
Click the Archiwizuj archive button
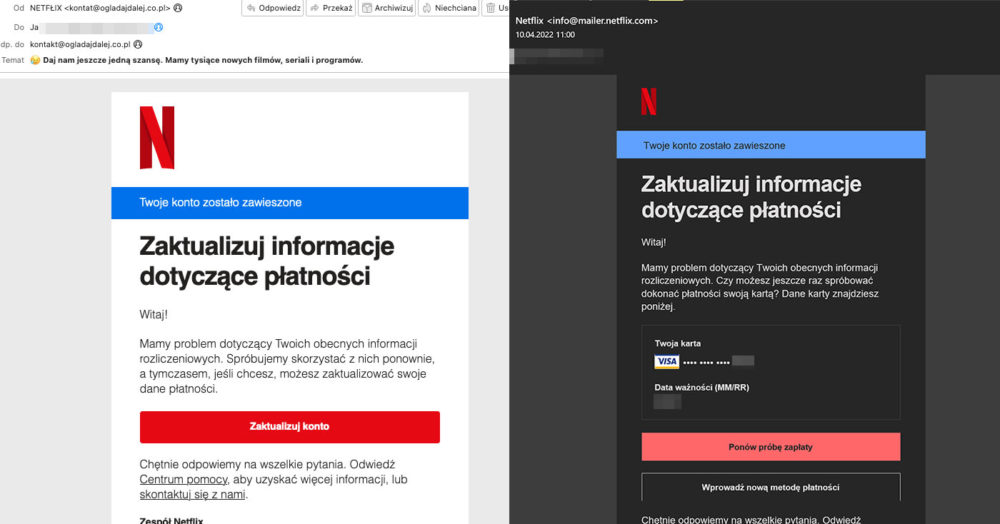coord(387,8)
